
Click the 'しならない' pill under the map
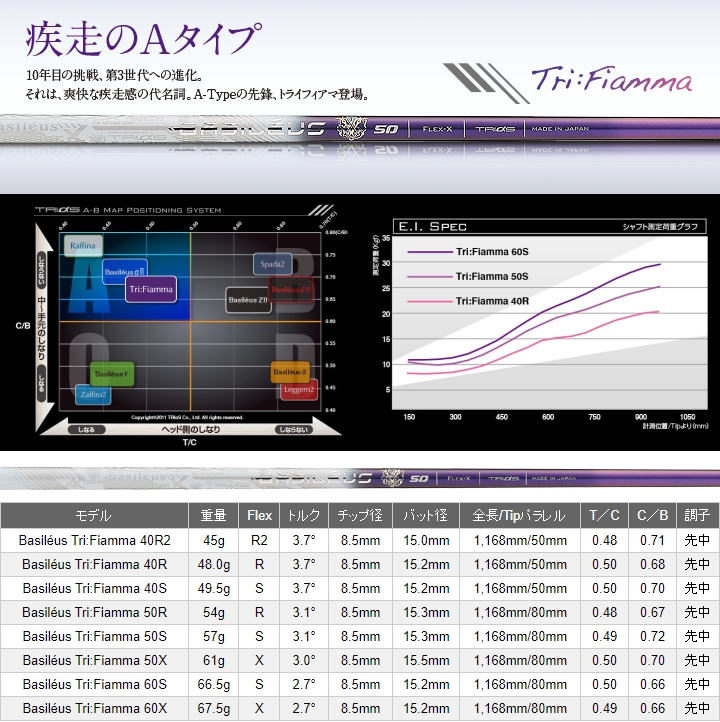pos(294,430)
